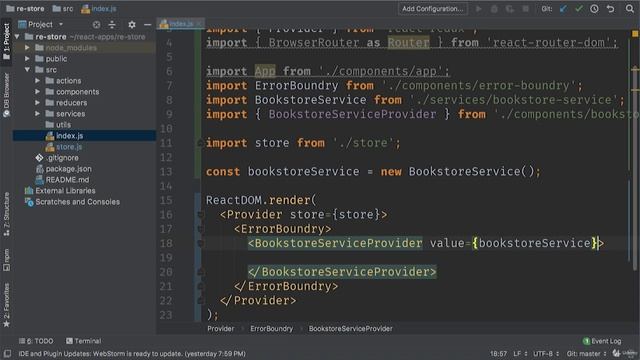Screen dimensions: 640x360
Task: Click the warning indicator at top of editor scrollbar
Action: coord(635,33)
